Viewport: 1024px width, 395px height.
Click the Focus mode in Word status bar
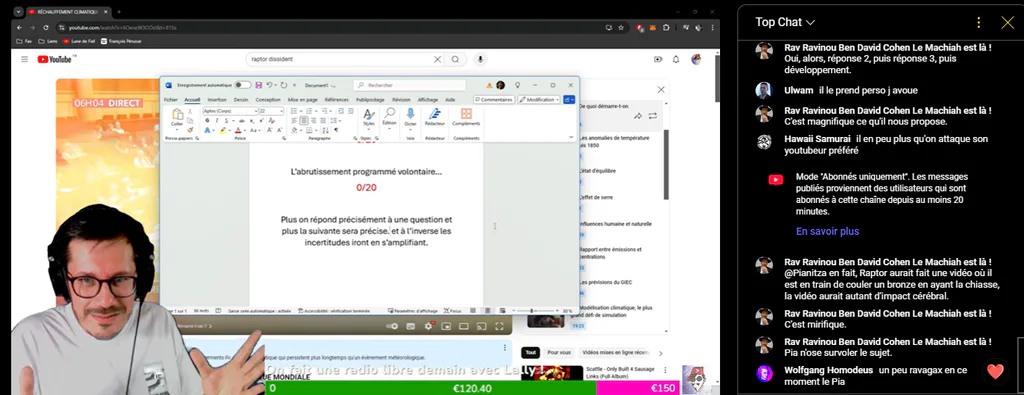pyautogui.click(x=453, y=311)
